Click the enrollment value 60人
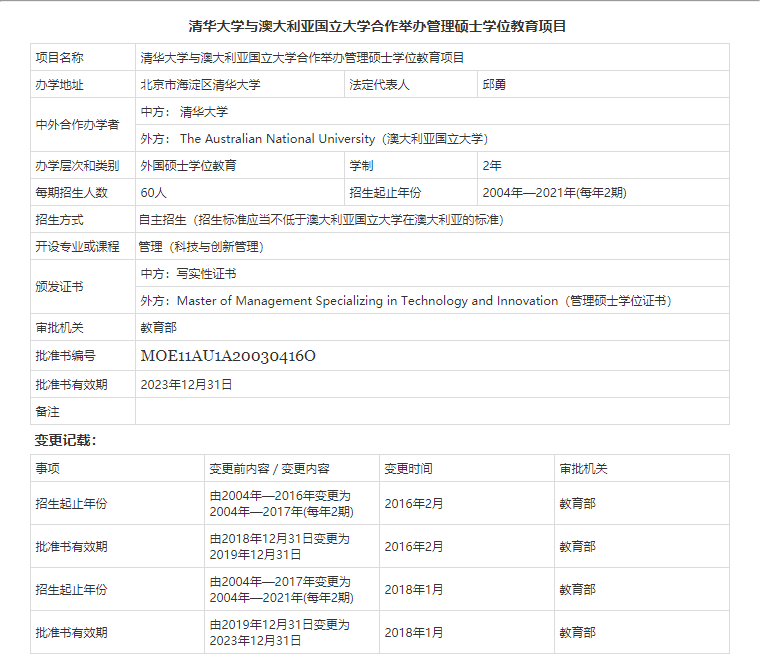 pos(154,193)
